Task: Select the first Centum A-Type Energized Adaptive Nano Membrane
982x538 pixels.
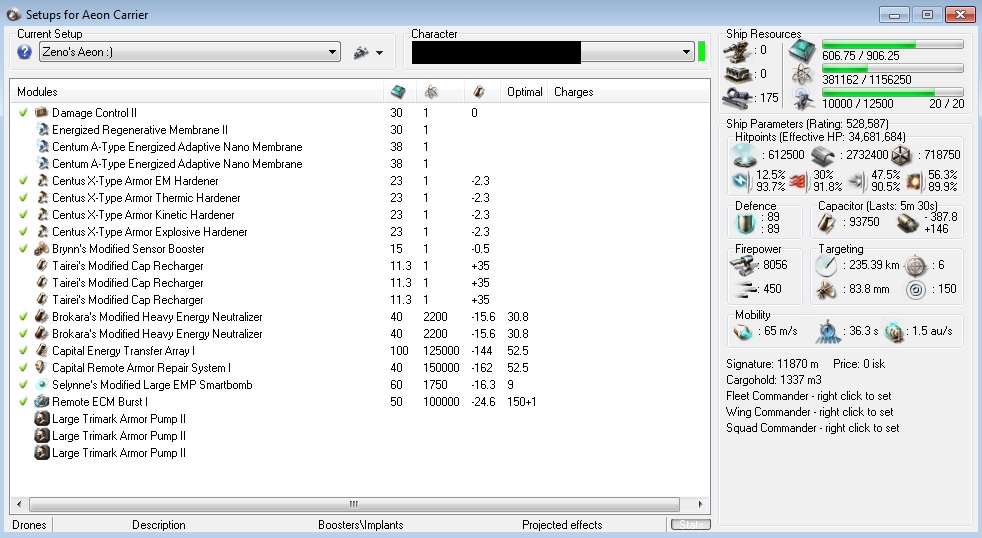Action: click(177, 147)
